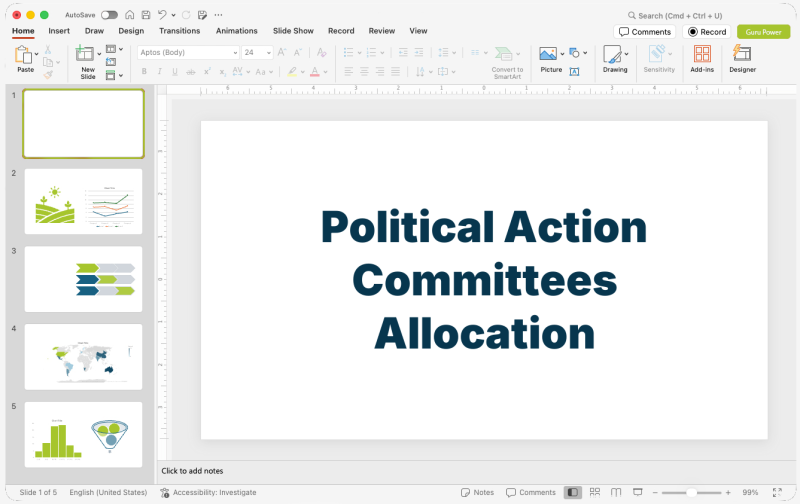Open the Slide Show tab
Screen dimensions: 800x504
point(293,31)
